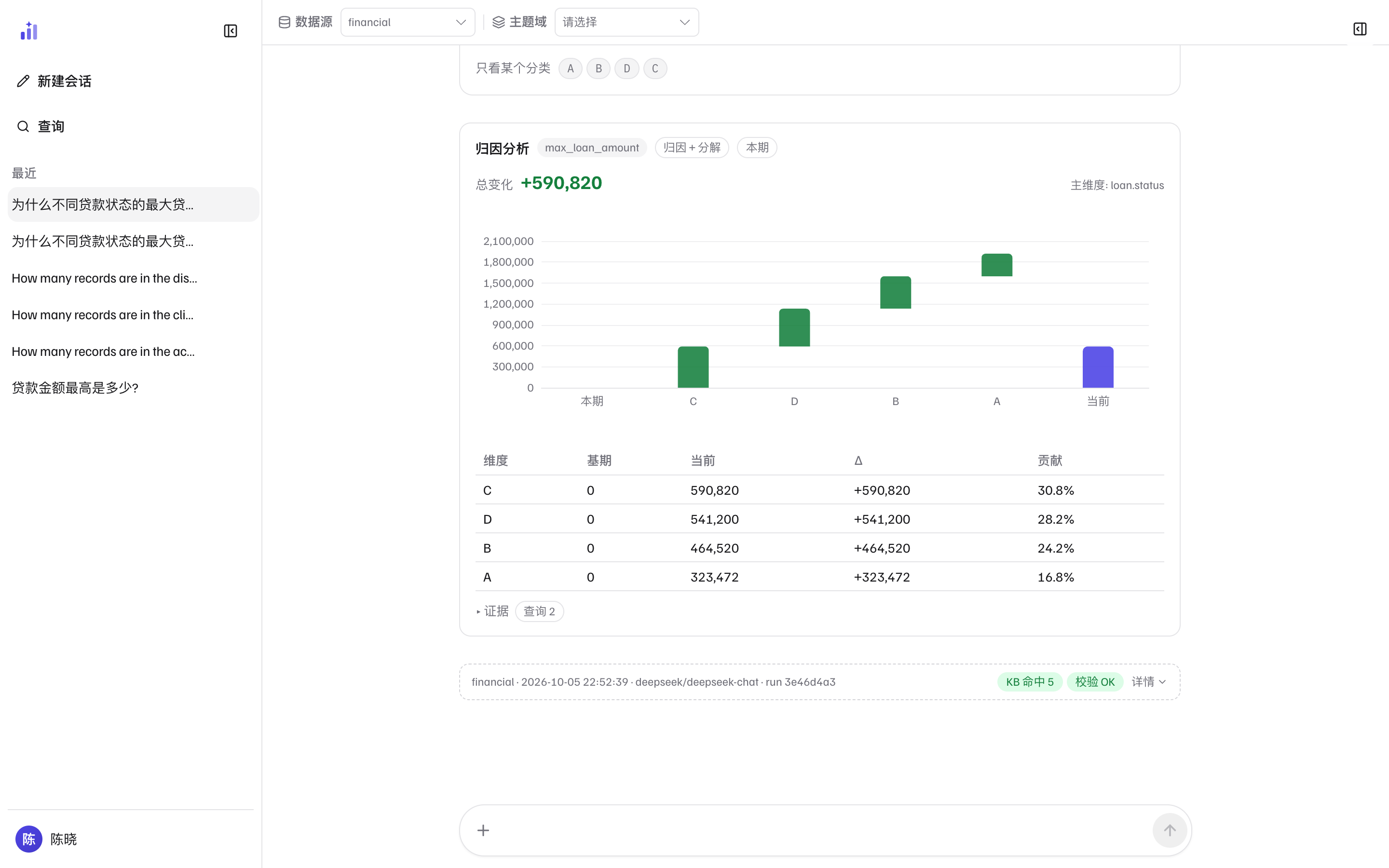1389x868 pixels.
Task: Click the KB 命中 5 badge
Action: 1030,681
